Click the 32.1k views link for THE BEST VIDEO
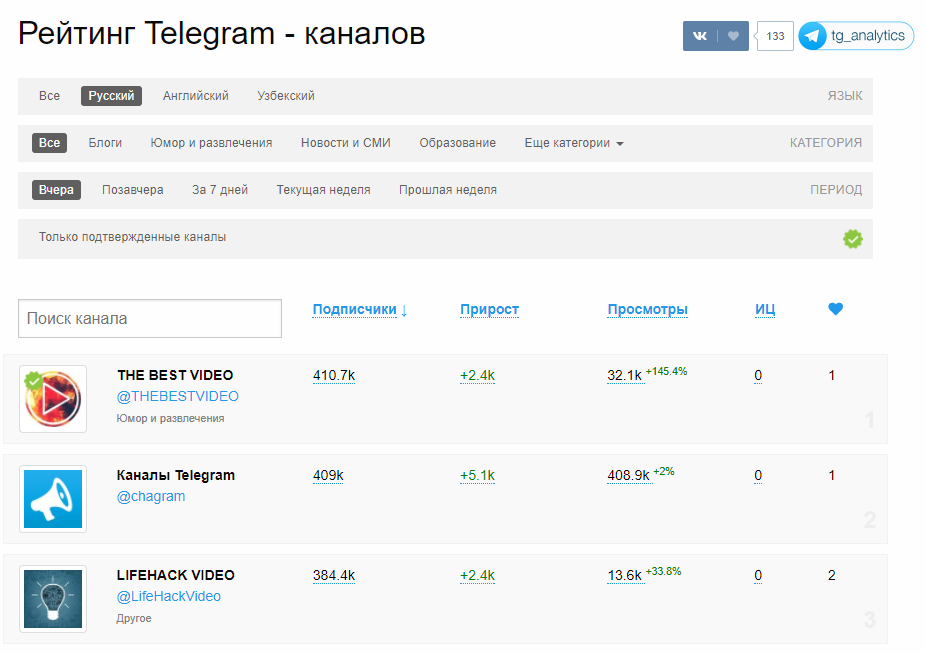The image size is (925, 653). click(624, 375)
